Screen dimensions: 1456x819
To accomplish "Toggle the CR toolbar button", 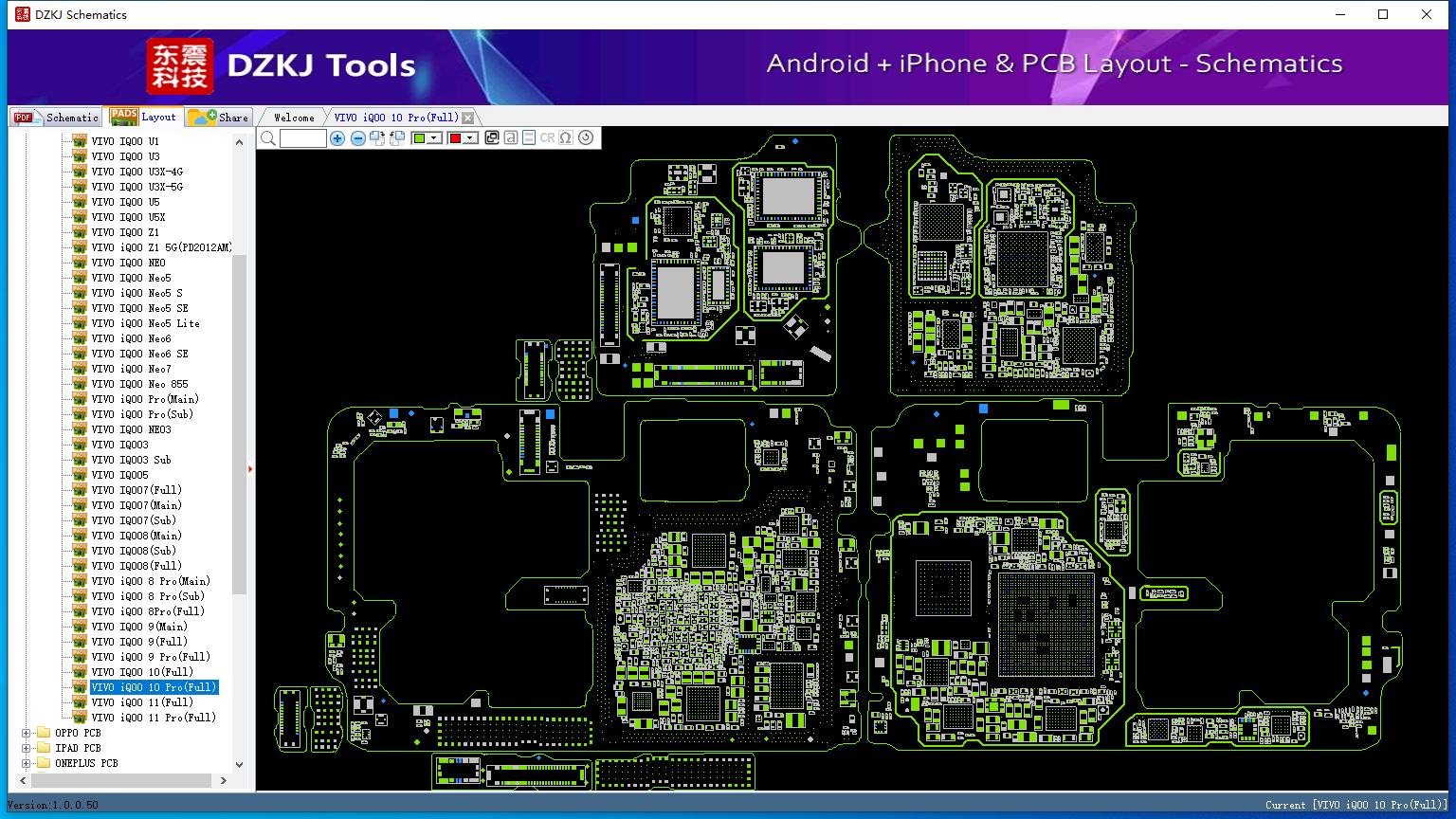I will point(547,138).
